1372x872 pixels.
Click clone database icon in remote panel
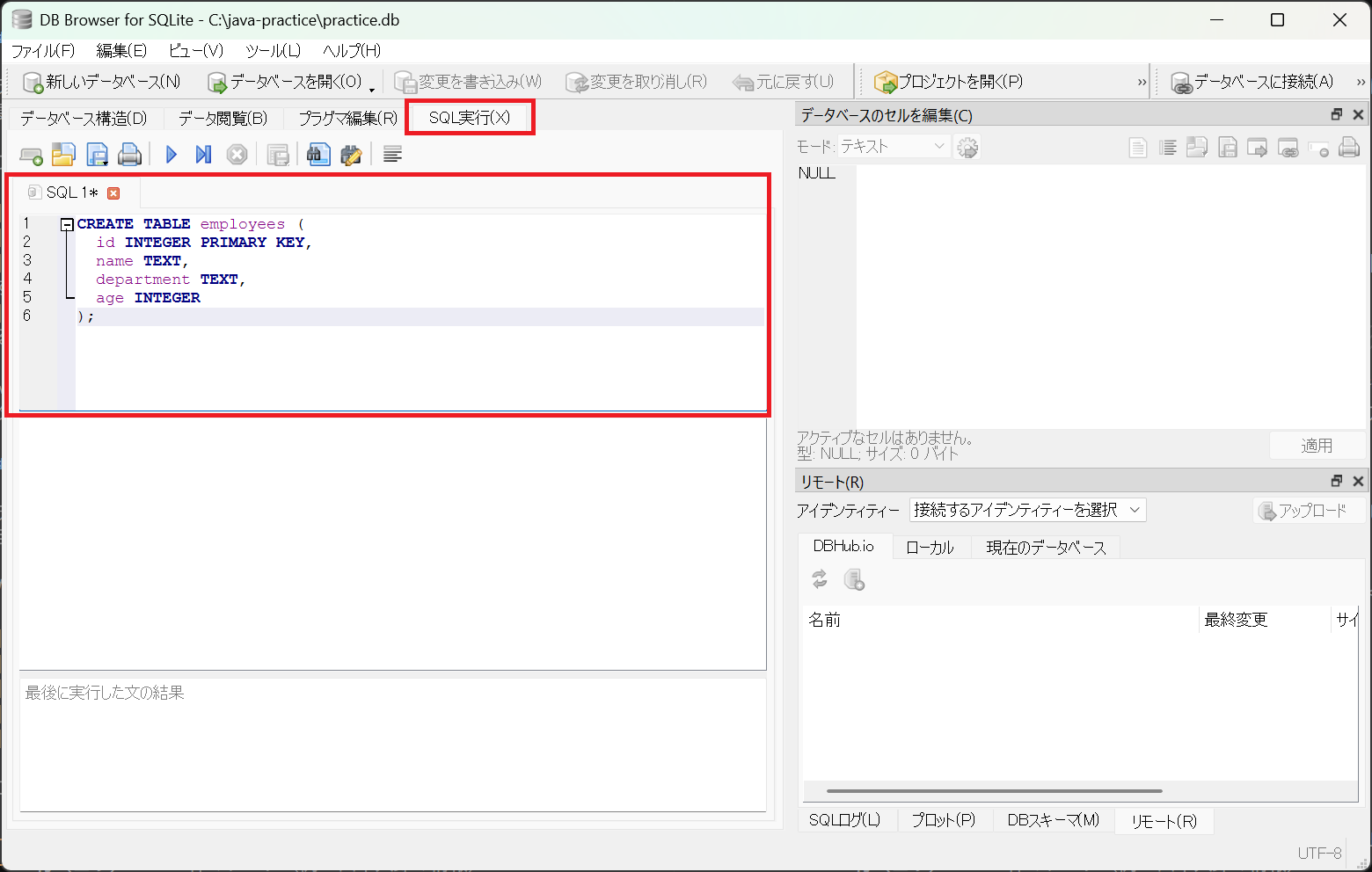(x=854, y=579)
